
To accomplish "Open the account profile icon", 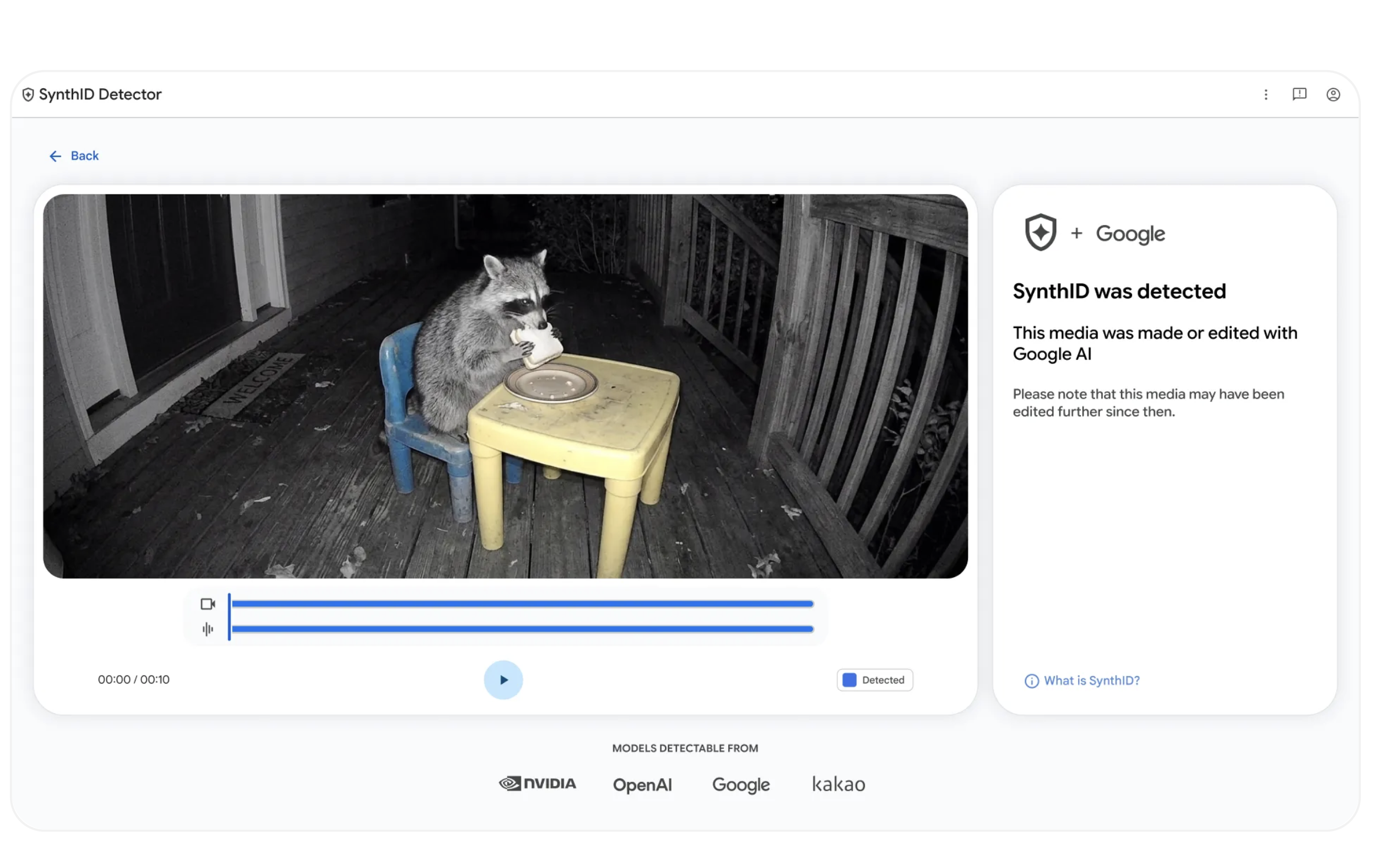I will coord(1333,94).
